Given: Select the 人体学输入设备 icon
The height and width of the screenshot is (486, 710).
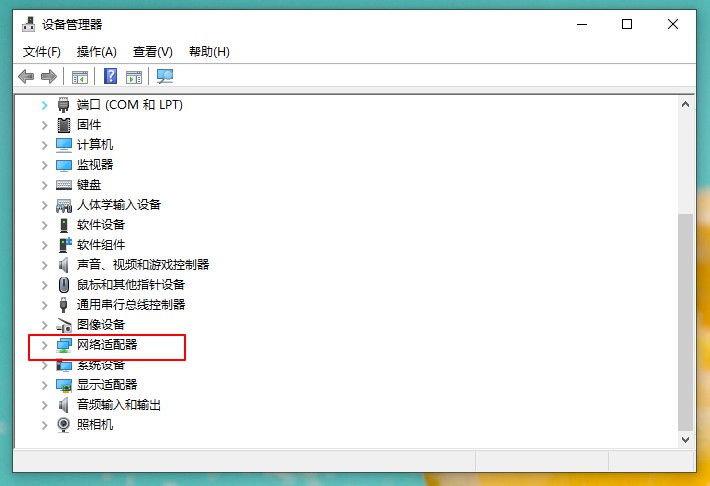Looking at the screenshot, I should click(64, 206).
